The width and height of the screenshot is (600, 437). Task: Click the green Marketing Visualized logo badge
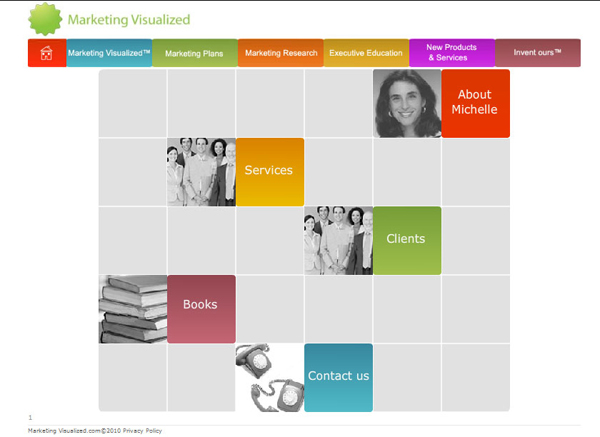pos(44,18)
